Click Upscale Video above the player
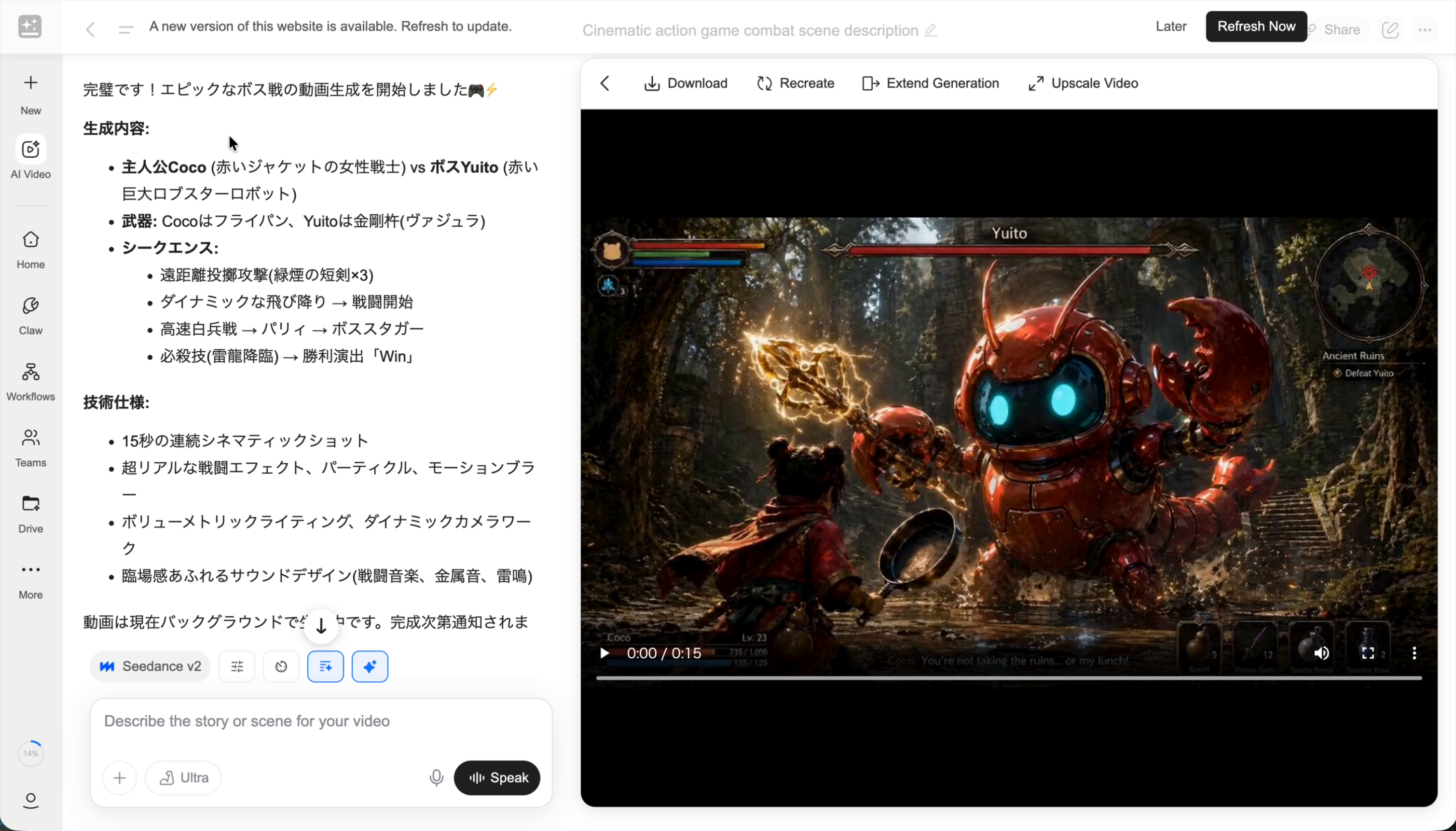 1082,83
